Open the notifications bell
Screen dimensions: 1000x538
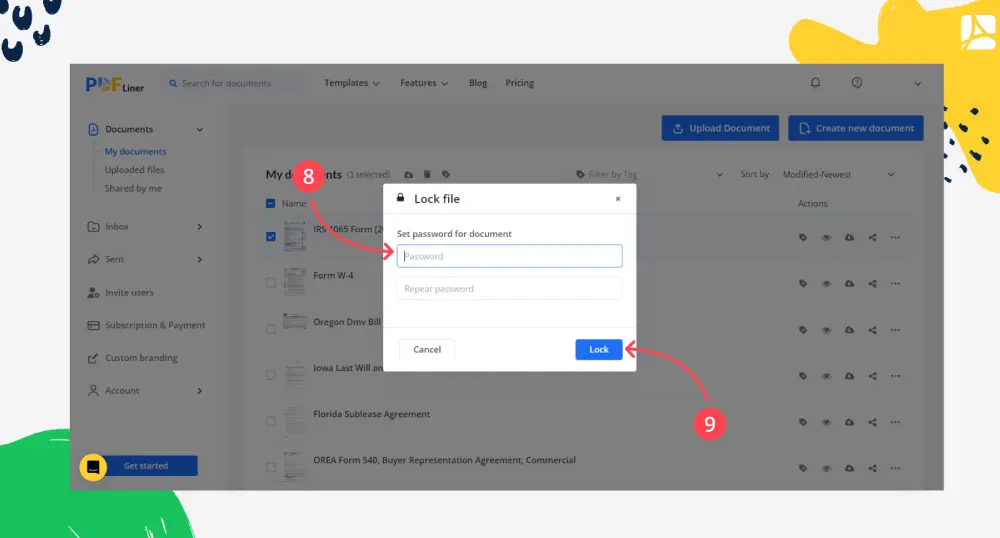pos(815,83)
